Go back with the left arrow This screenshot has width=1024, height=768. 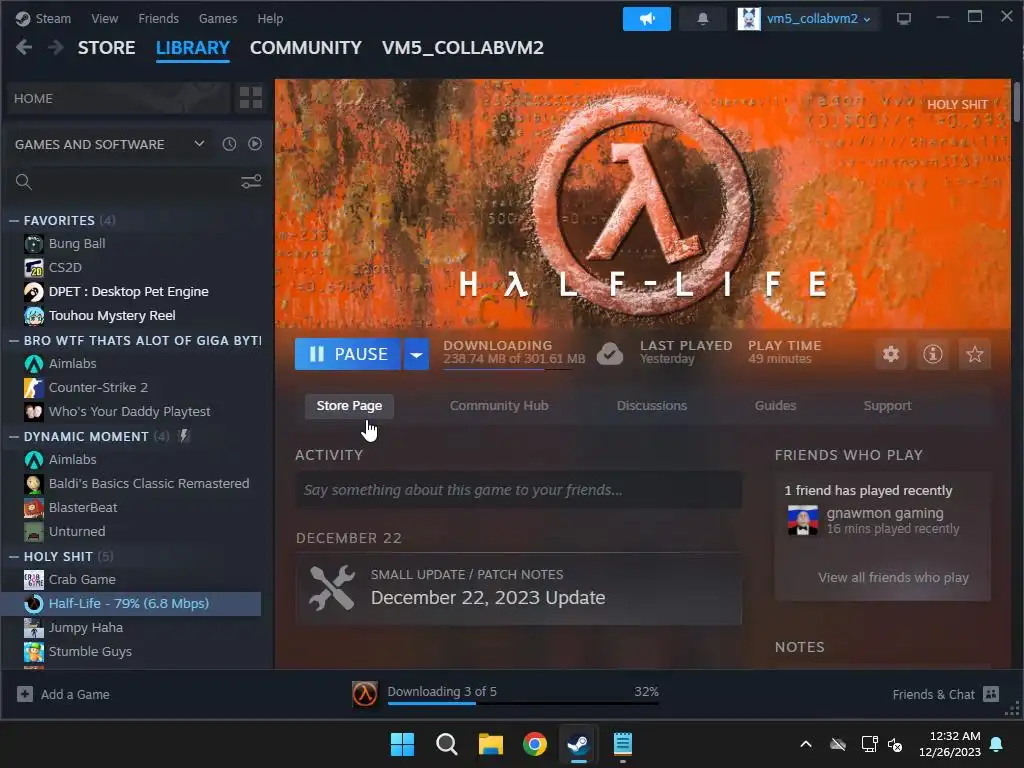(x=24, y=48)
